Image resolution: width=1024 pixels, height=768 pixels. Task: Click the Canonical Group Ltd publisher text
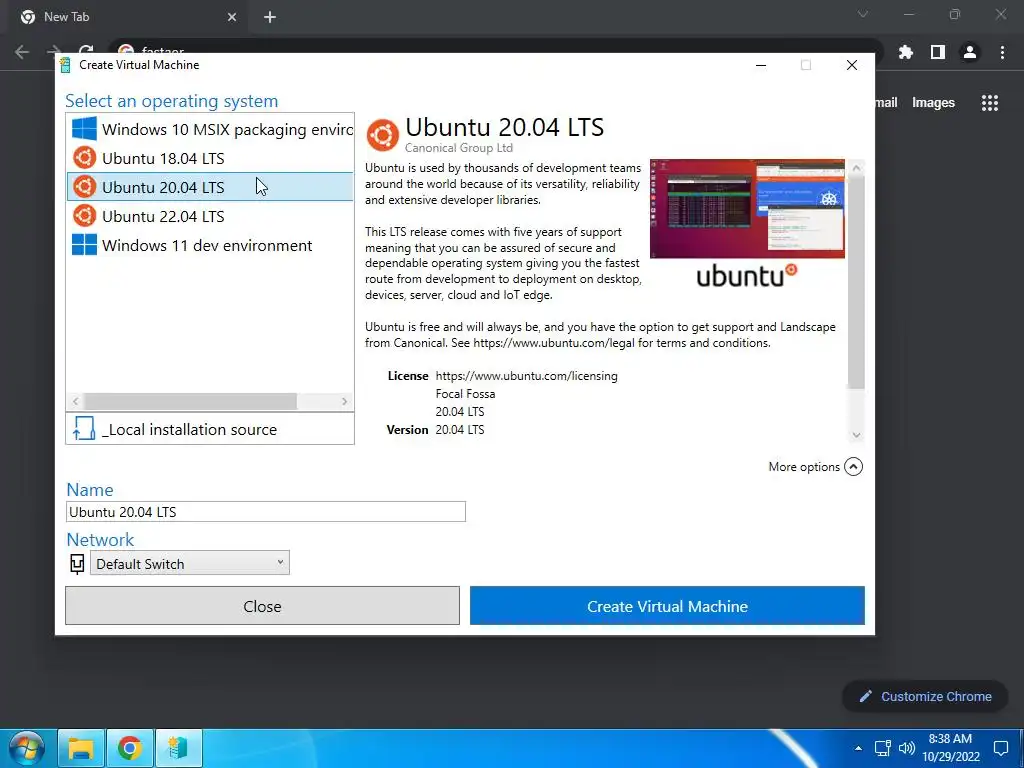[458, 148]
